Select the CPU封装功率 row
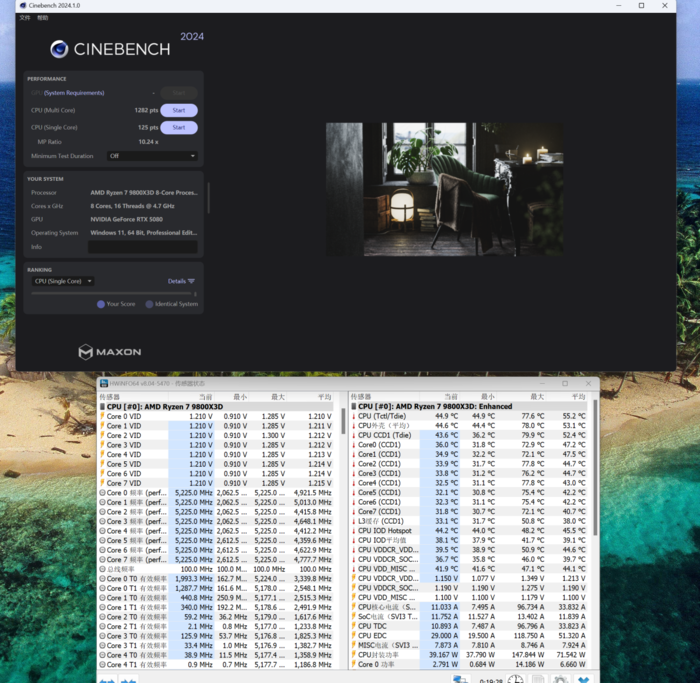 pyautogui.click(x=469, y=655)
